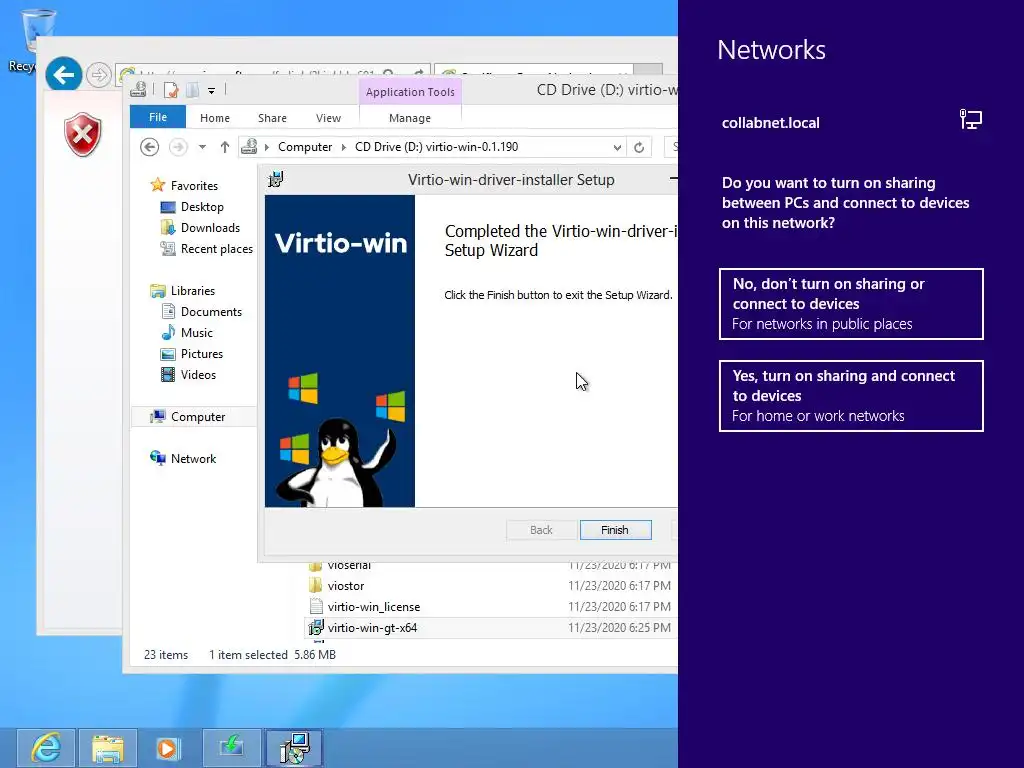
Task: Open File Explorer taskbar icon
Action: coord(108,747)
